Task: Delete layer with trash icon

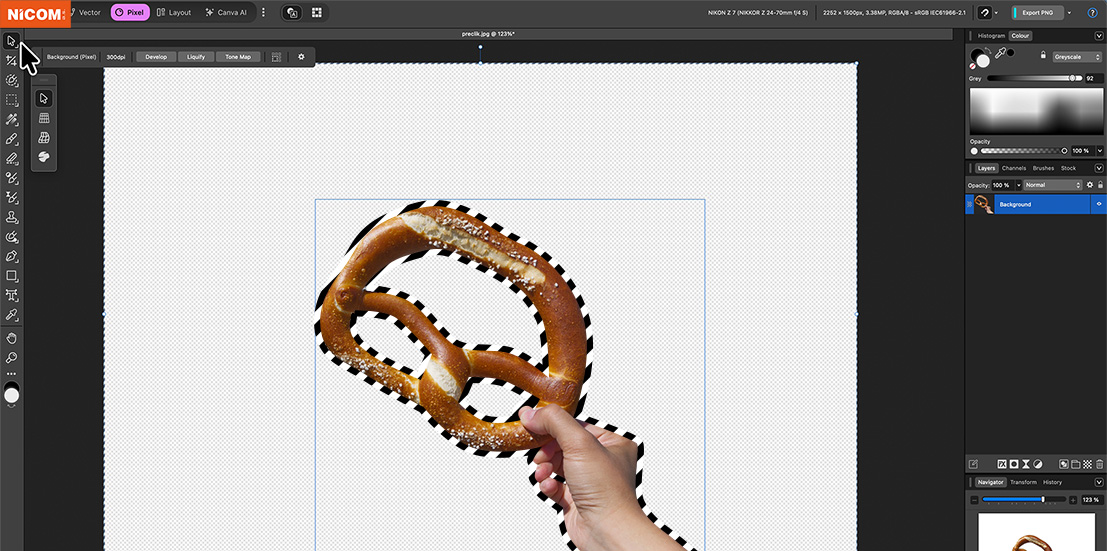Action: tap(1099, 464)
